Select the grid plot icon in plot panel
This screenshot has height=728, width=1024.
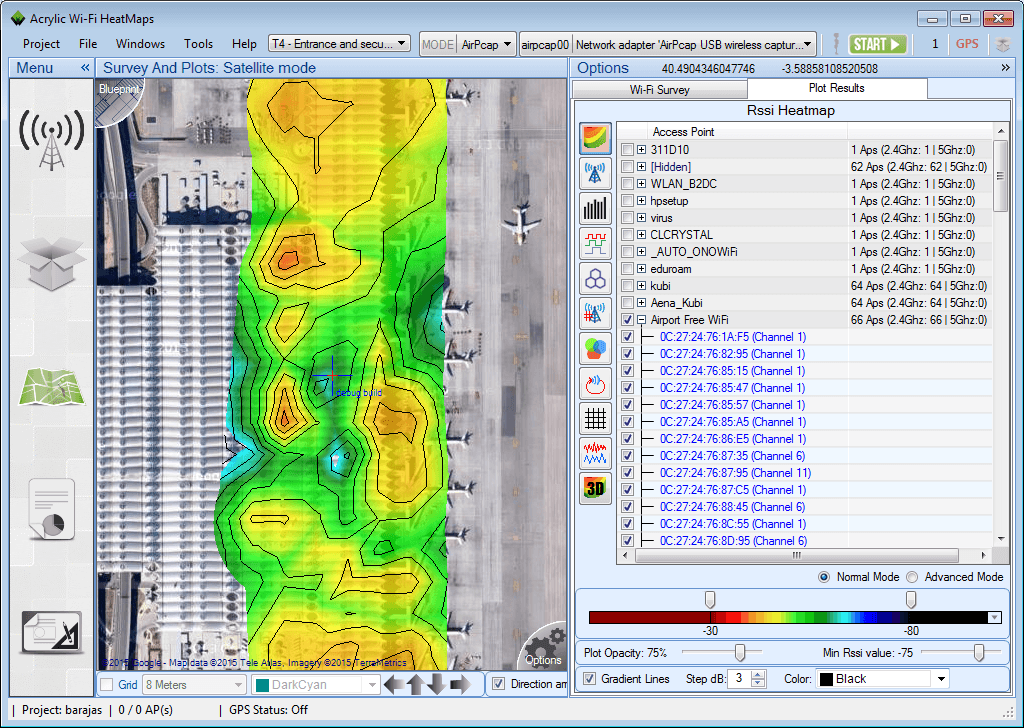[594, 418]
